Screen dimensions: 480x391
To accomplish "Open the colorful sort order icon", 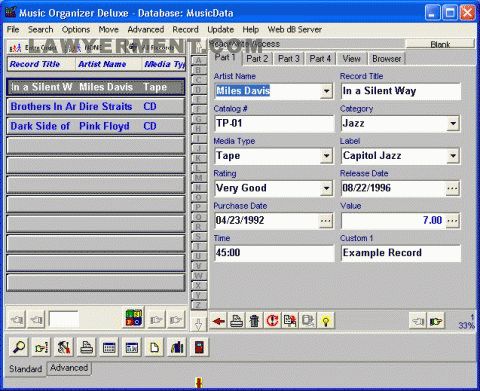I will [134, 318].
